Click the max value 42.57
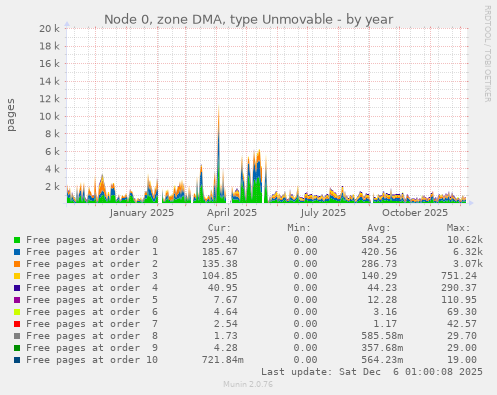 [462, 324]
